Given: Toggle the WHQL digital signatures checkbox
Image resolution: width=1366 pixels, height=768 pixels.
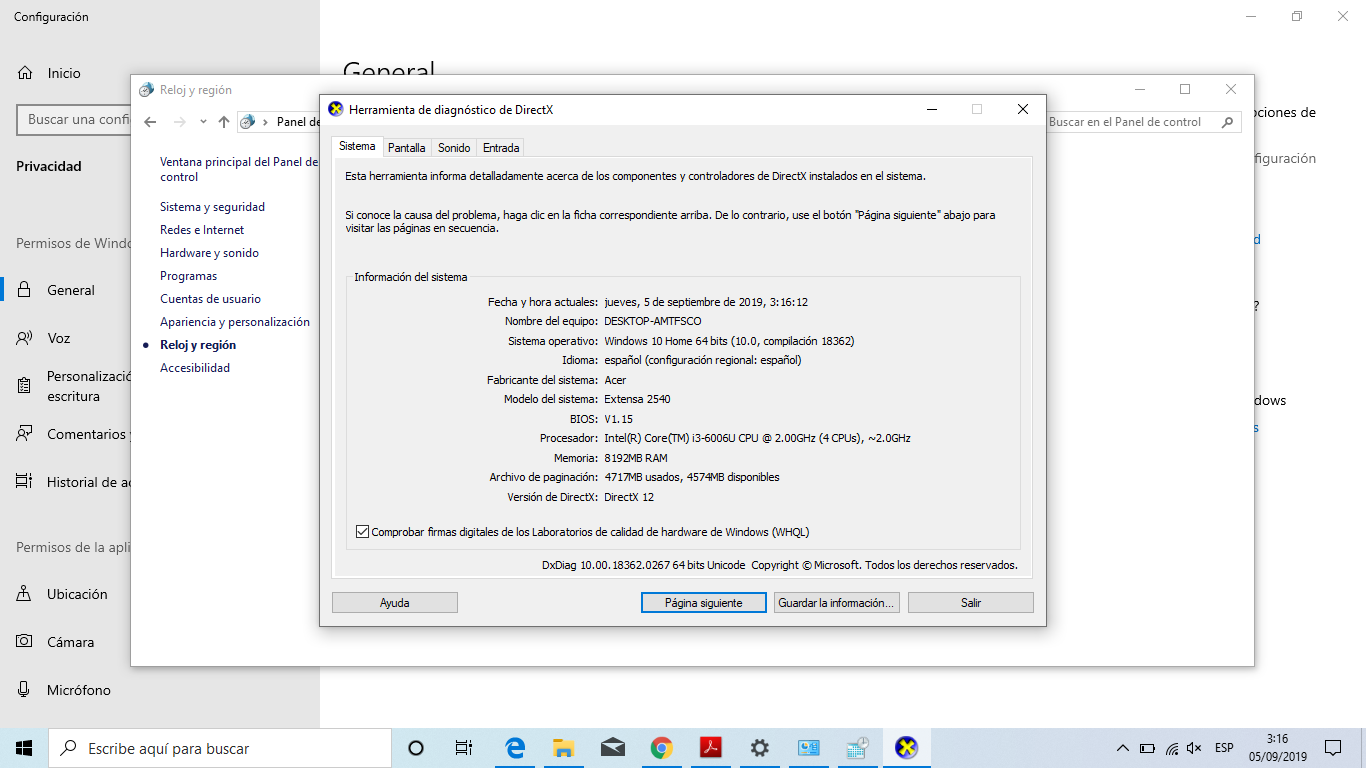Looking at the screenshot, I should tap(363, 532).
